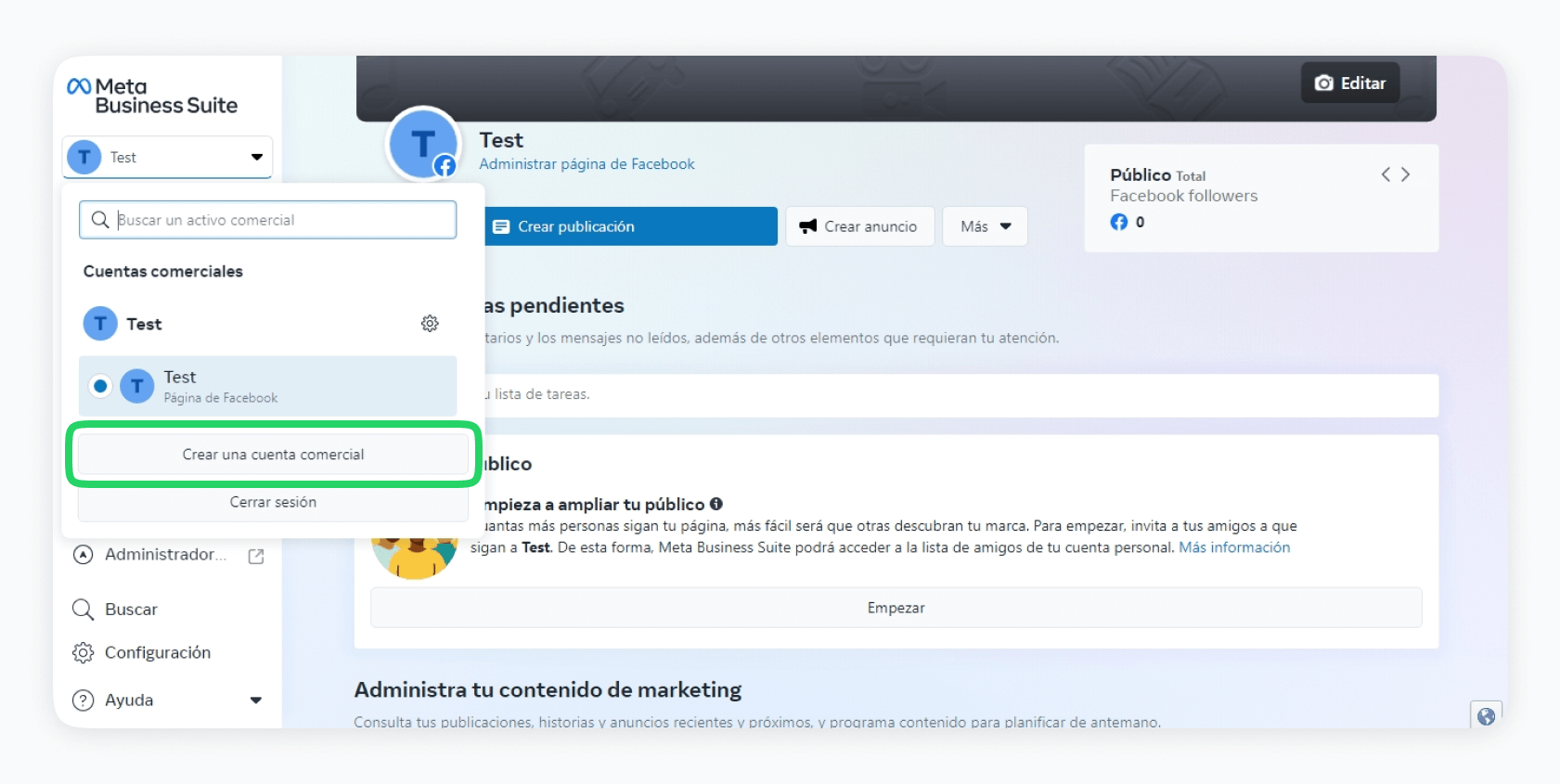
Task: Click Crear publicación button
Action: (x=630, y=226)
